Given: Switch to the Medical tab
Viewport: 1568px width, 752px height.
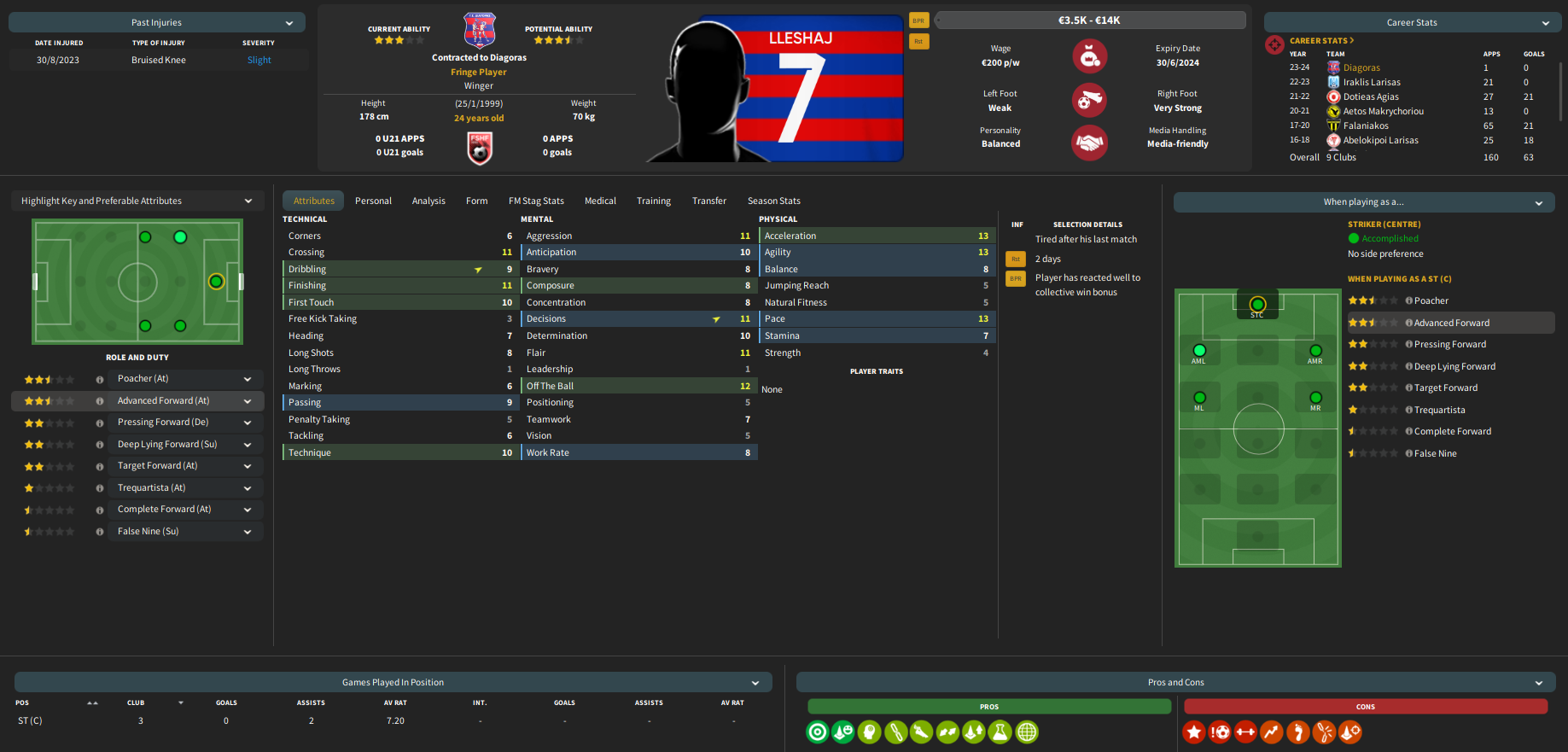Looking at the screenshot, I should click(x=600, y=201).
